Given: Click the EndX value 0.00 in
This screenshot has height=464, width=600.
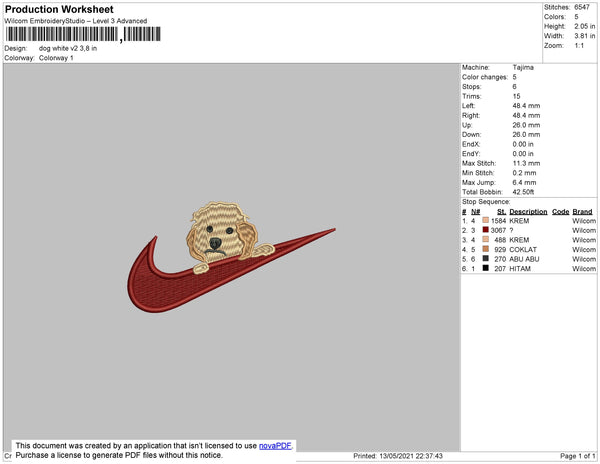Looking at the screenshot, I should tap(523, 144).
